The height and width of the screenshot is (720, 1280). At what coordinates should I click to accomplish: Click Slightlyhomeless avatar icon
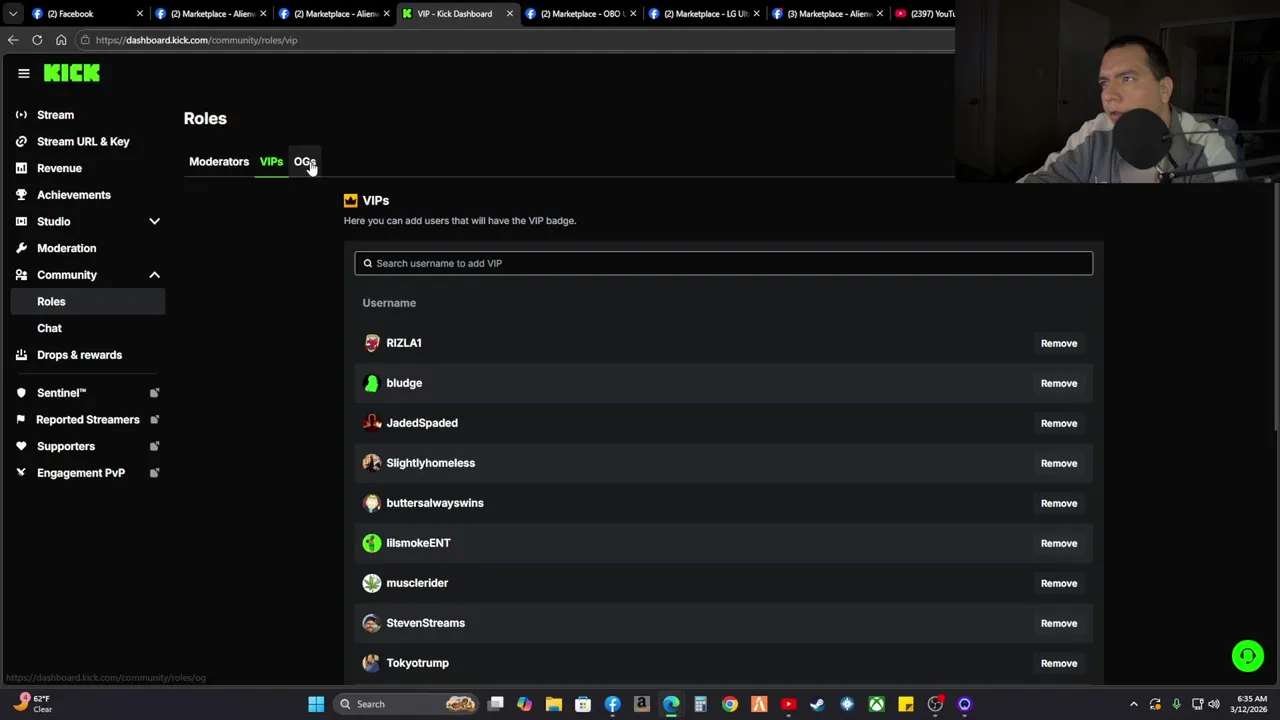(x=372, y=463)
